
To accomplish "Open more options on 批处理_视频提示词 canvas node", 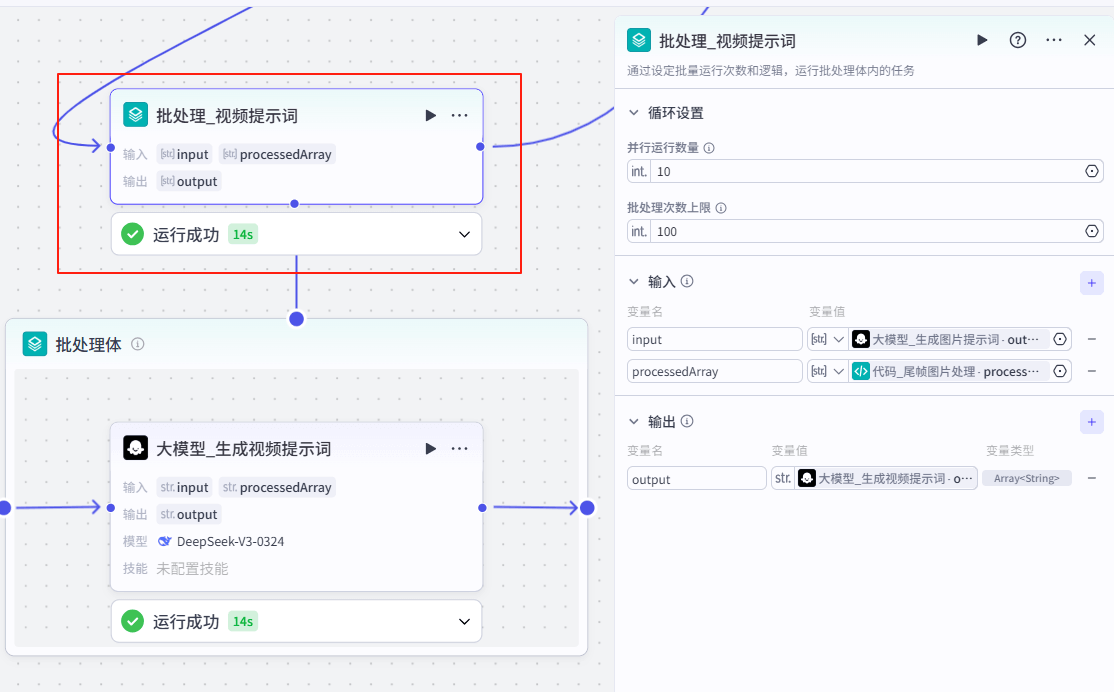I will pyautogui.click(x=459, y=116).
